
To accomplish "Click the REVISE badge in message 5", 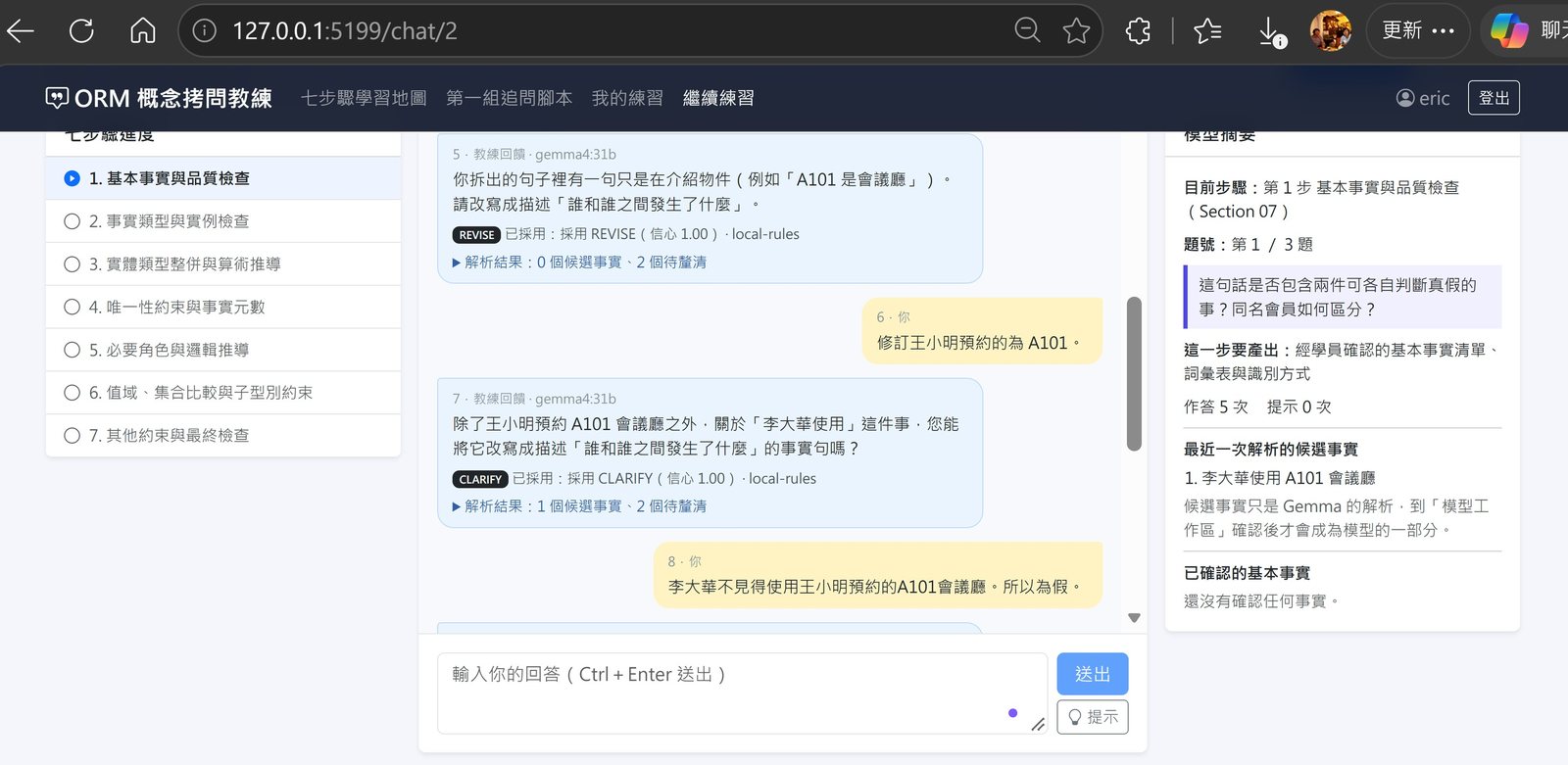I will pos(476,235).
